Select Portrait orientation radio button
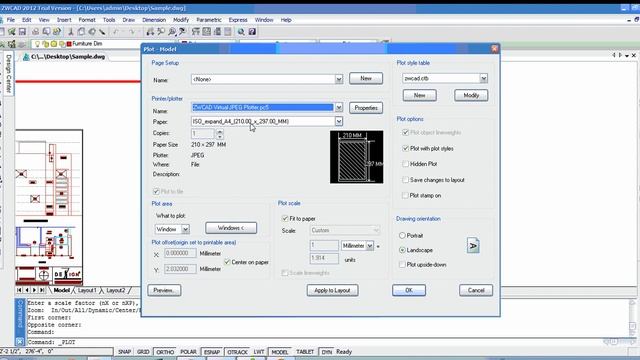Viewport: 640px width, 360px height. [402, 236]
